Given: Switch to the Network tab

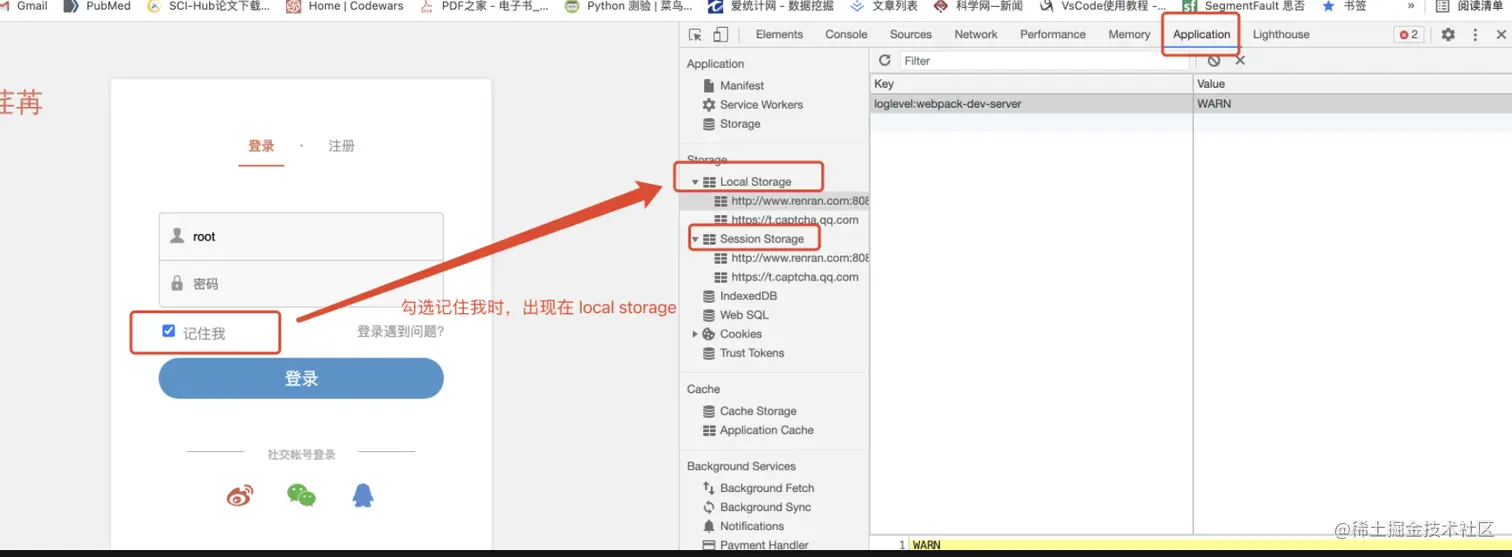Looking at the screenshot, I should 976,34.
